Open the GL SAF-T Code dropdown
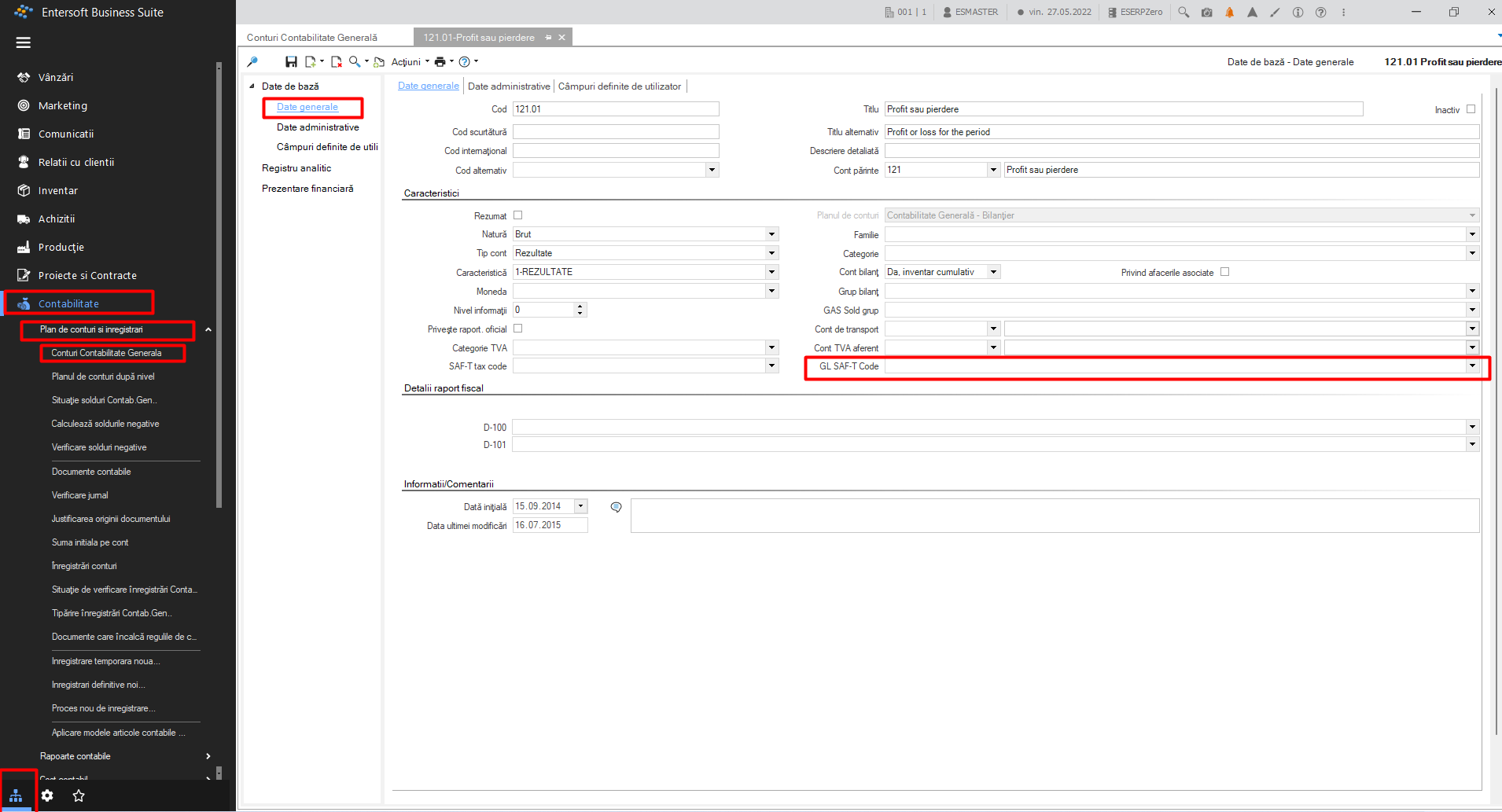 coord(1472,366)
